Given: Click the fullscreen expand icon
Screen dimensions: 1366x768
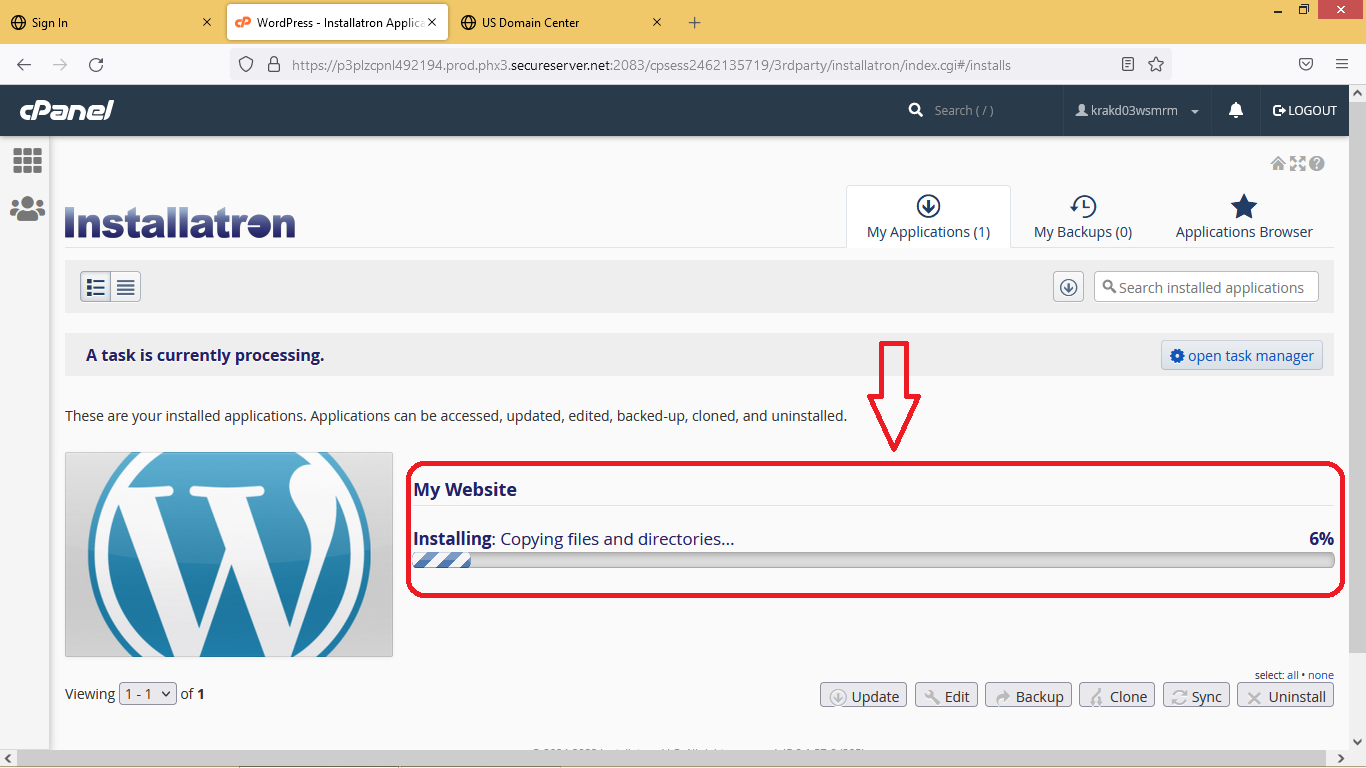Looking at the screenshot, I should 1298,164.
